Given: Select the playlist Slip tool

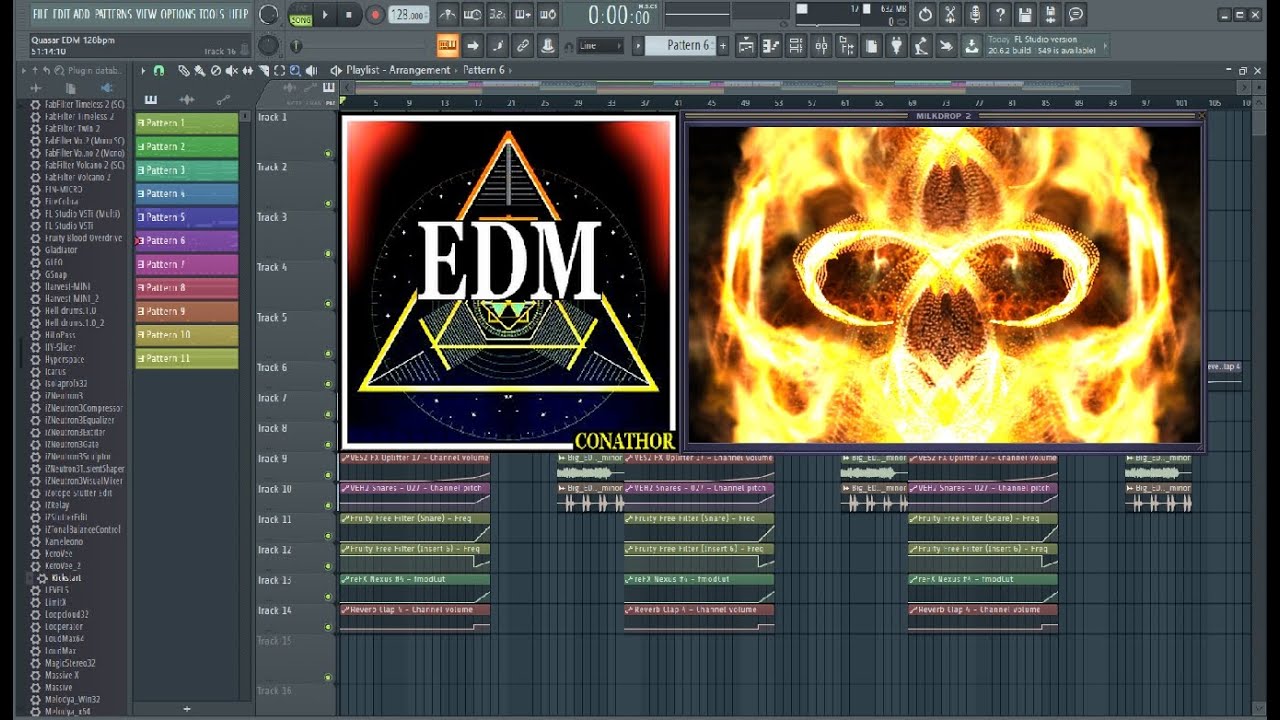Looking at the screenshot, I should click(x=248, y=71).
